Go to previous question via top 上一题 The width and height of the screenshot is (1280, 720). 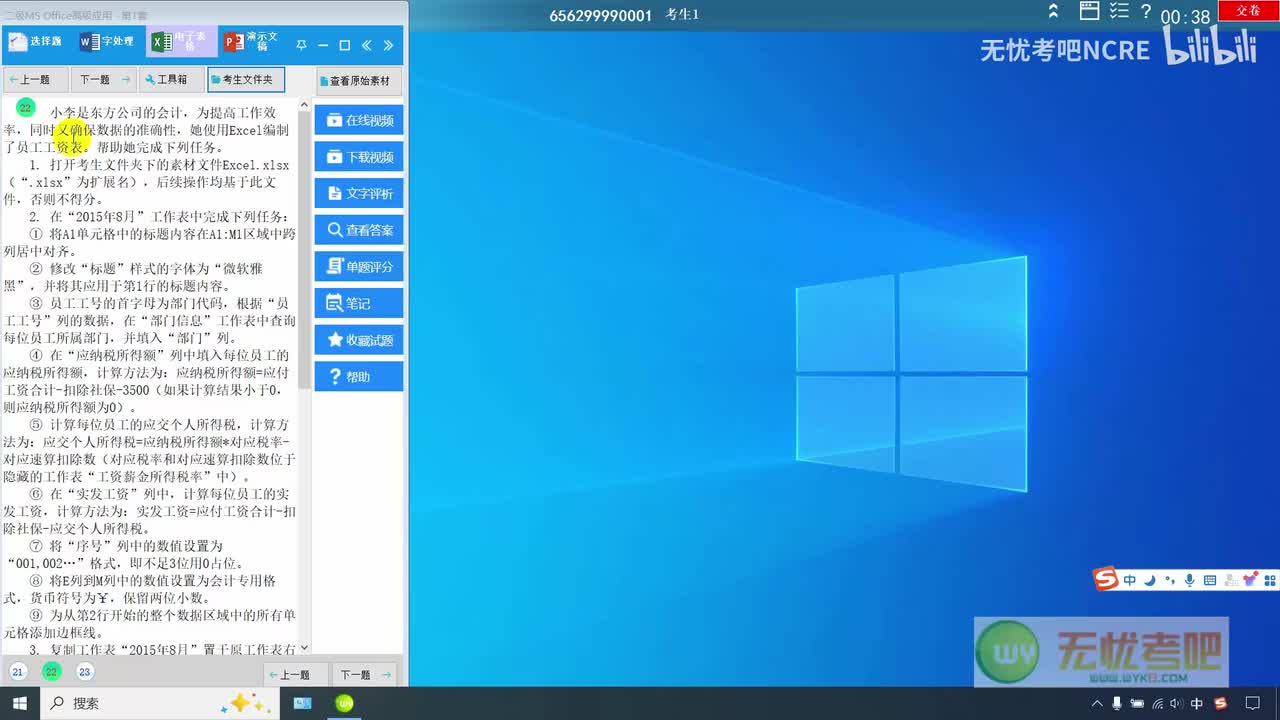(36, 80)
